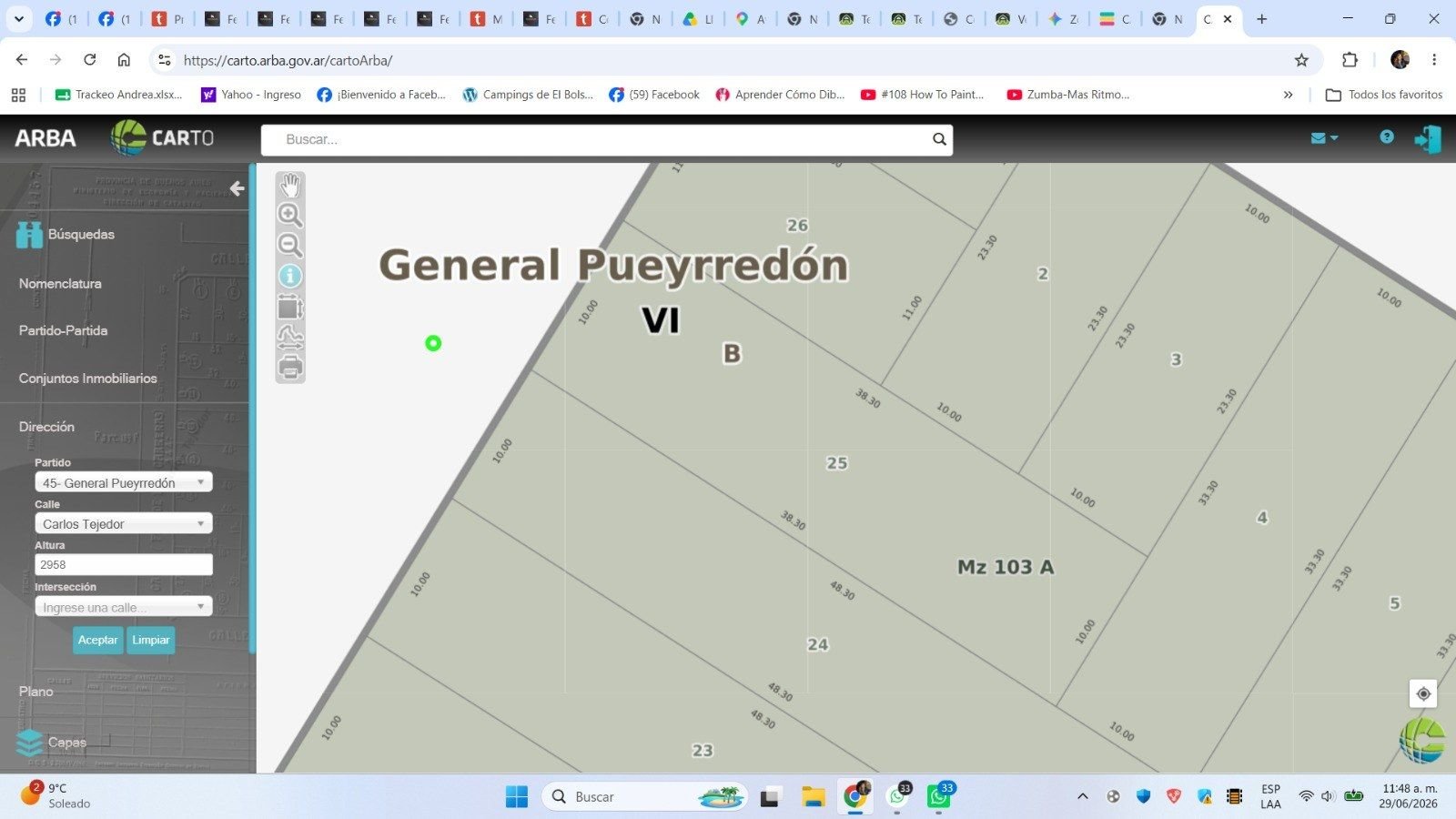Open the Capas section
This screenshot has width=1456, height=819.
click(x=67, y=743)
